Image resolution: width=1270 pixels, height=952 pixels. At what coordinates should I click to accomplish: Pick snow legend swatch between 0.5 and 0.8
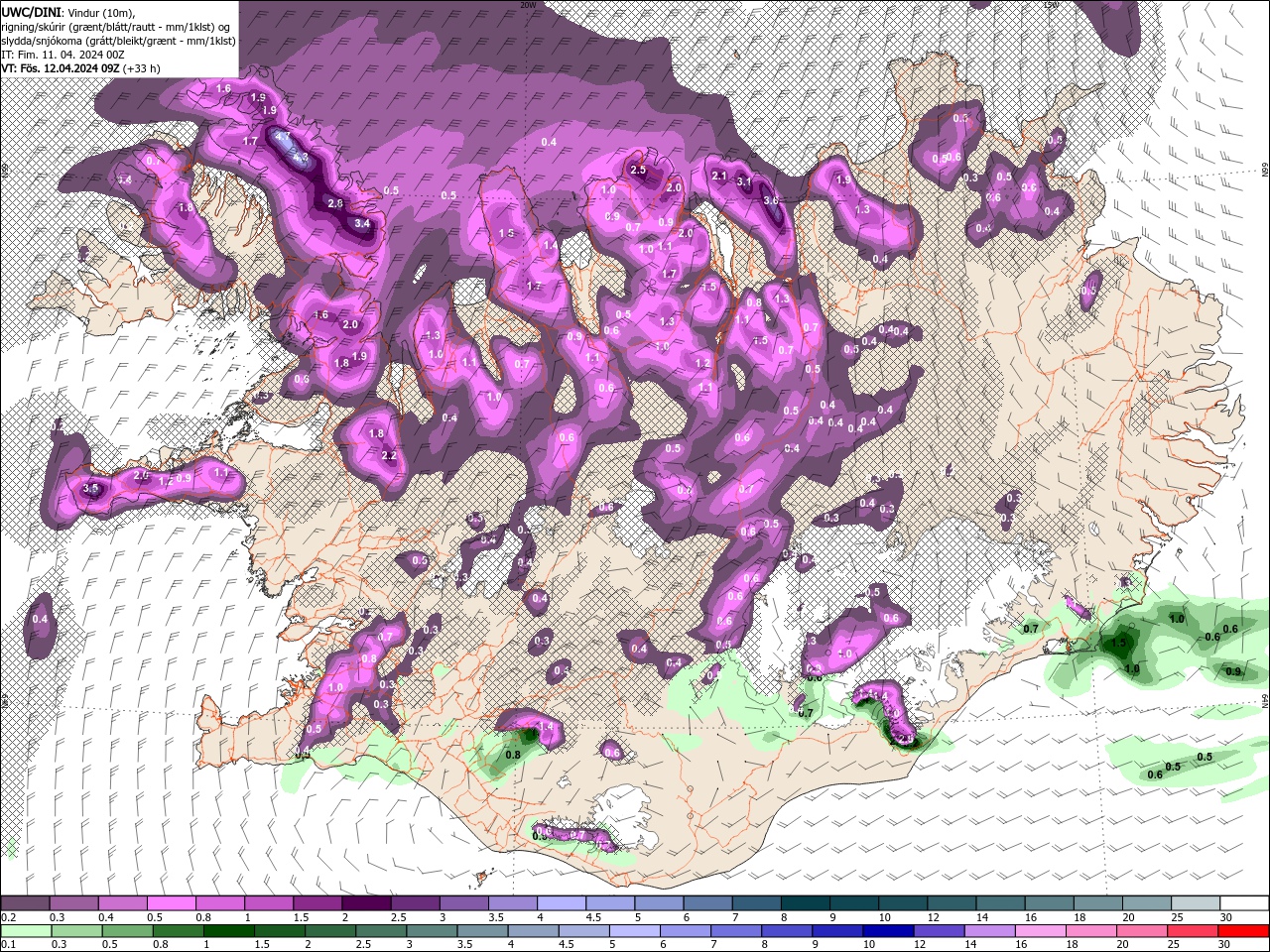pyautogui.click(x=171, y=903)
